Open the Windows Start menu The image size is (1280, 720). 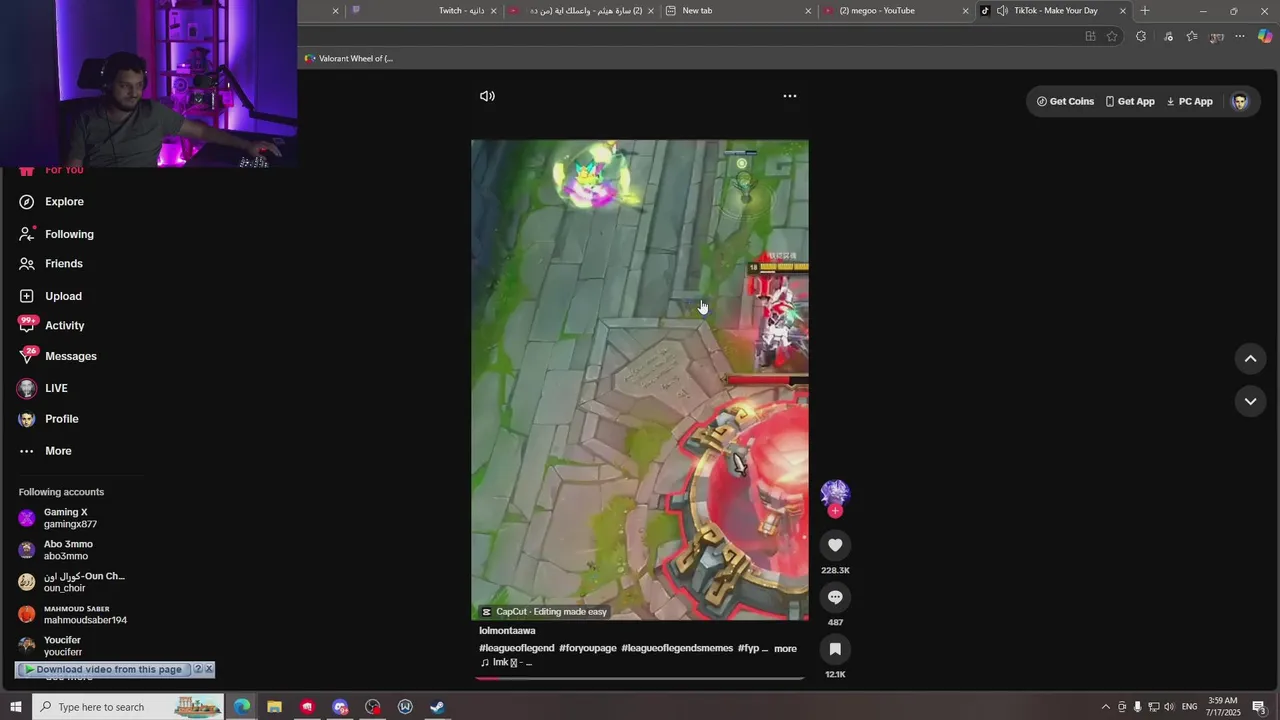point(15,707)
